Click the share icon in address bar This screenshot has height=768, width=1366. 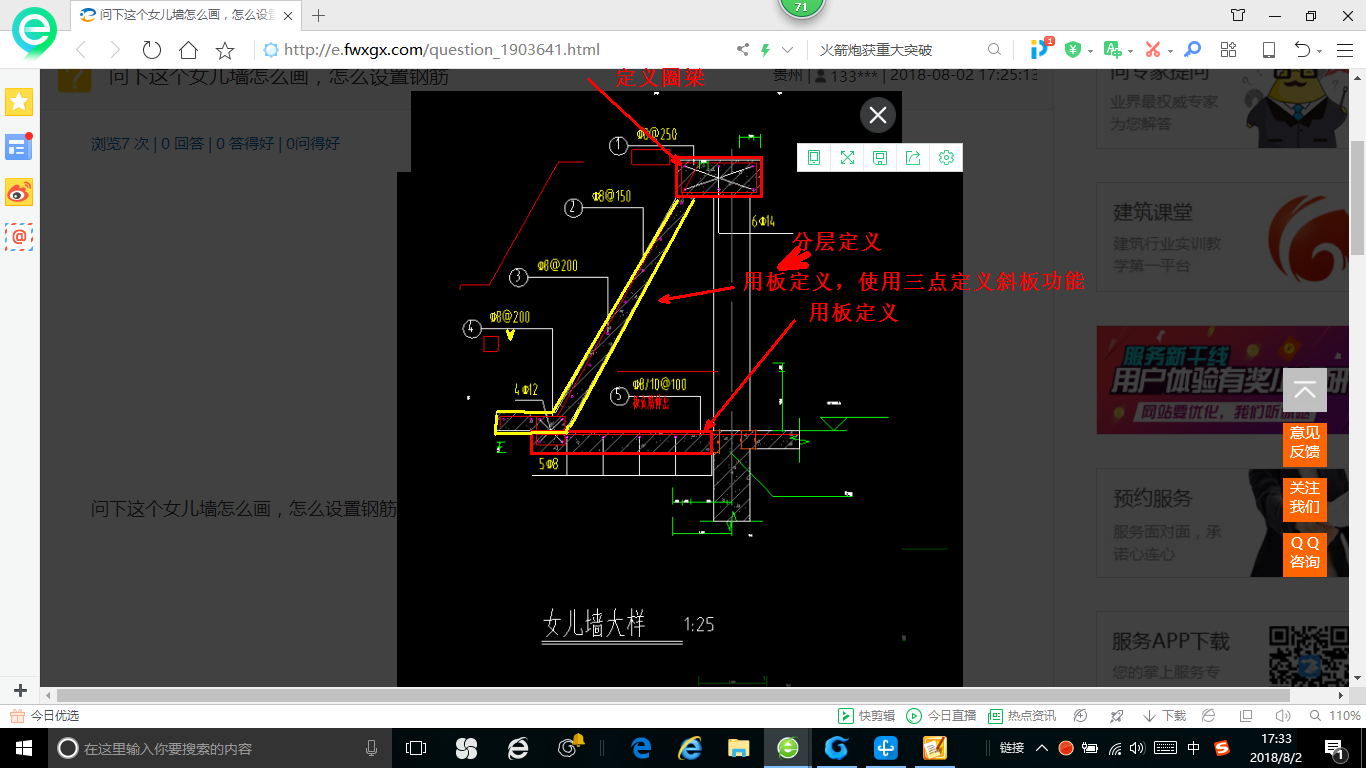[743, 50]
